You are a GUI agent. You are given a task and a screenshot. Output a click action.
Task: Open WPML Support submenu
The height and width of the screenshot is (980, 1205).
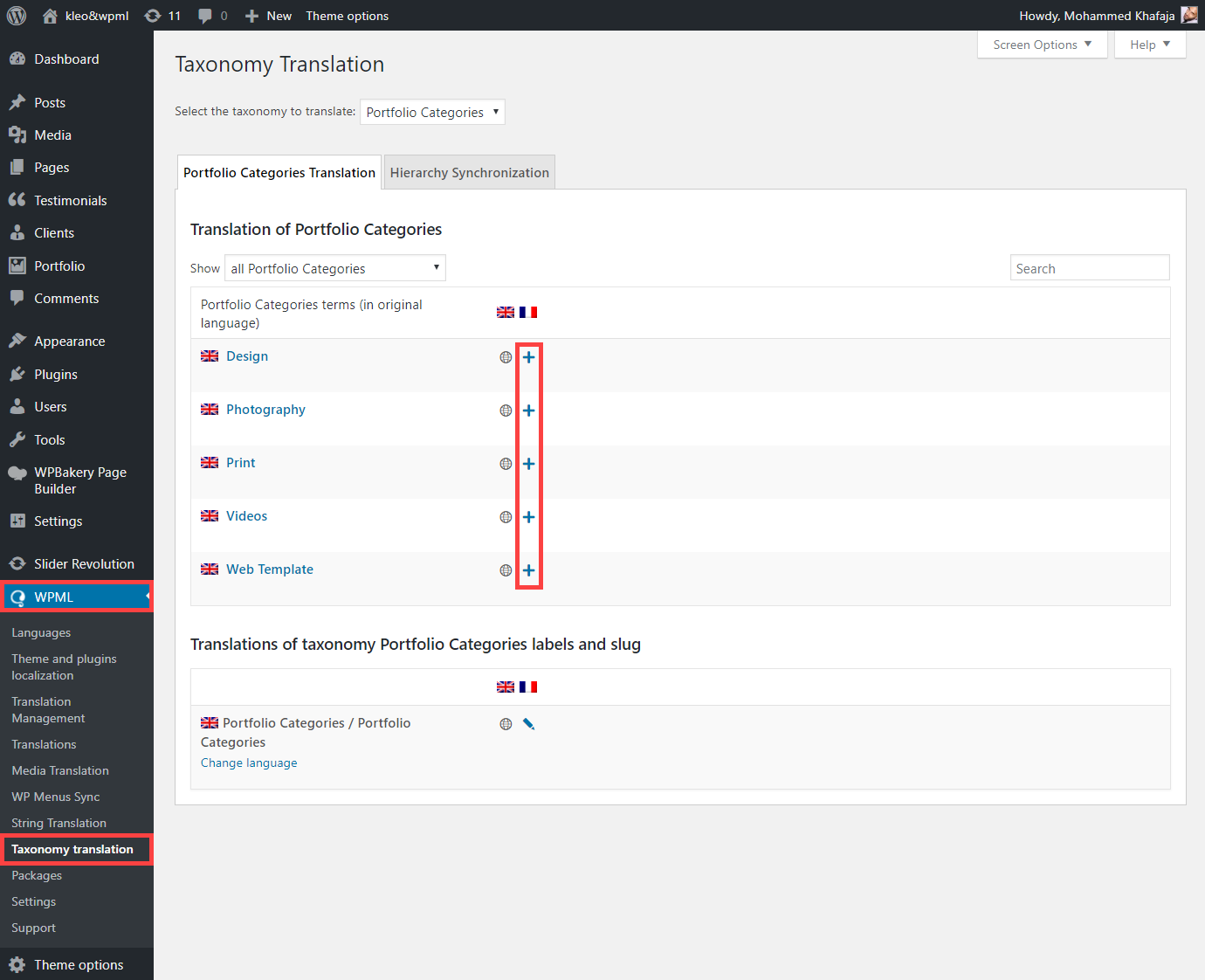pos(33,928)
